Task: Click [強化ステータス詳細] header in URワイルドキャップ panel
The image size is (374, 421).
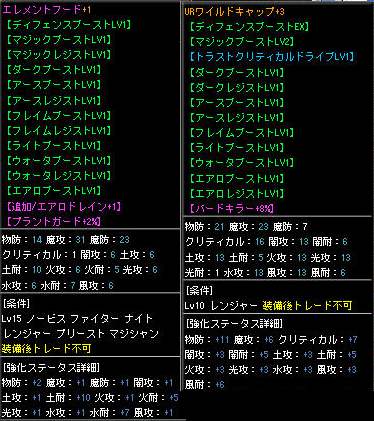Action: pos(234,324)
